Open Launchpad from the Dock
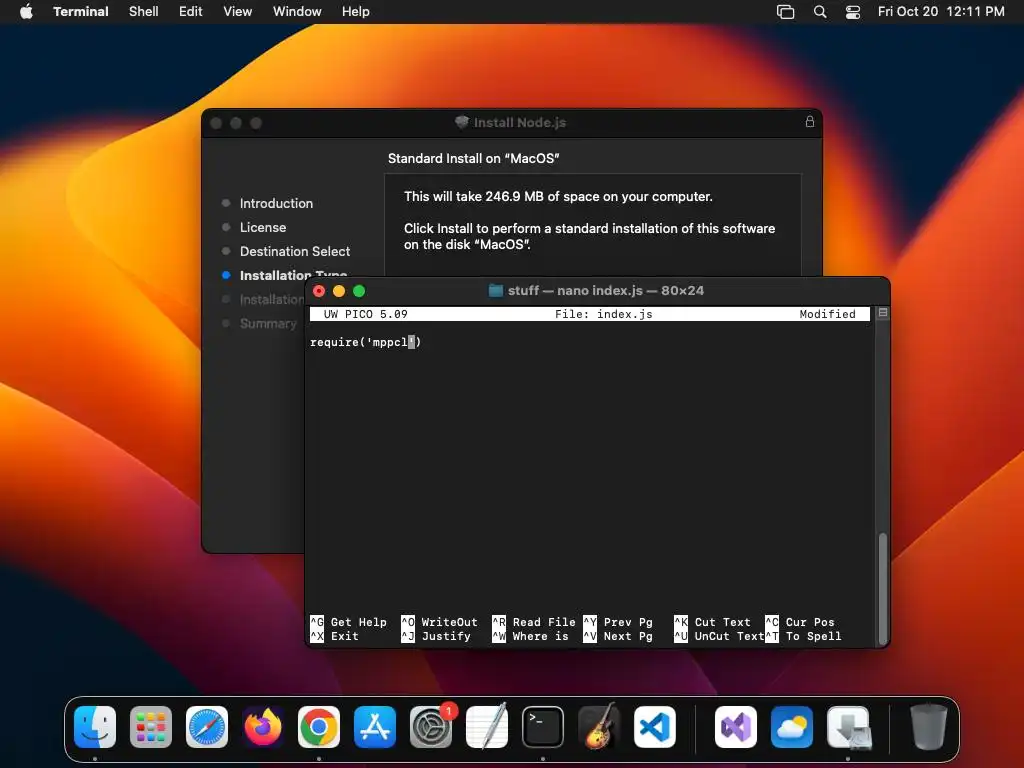This screenshot has width=1024, height=768. [151, 727]
